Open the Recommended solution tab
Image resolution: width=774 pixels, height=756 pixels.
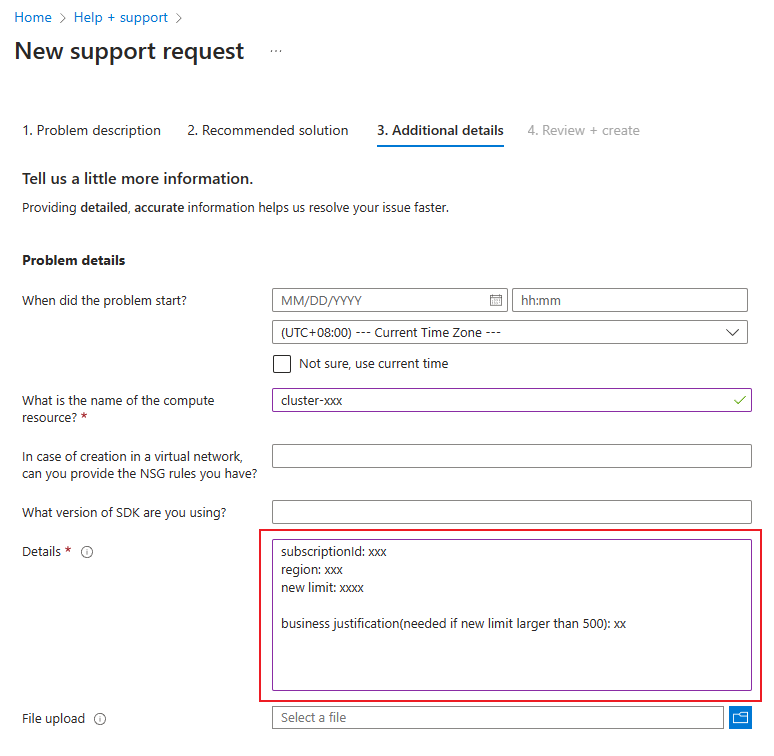pos(268,130)
